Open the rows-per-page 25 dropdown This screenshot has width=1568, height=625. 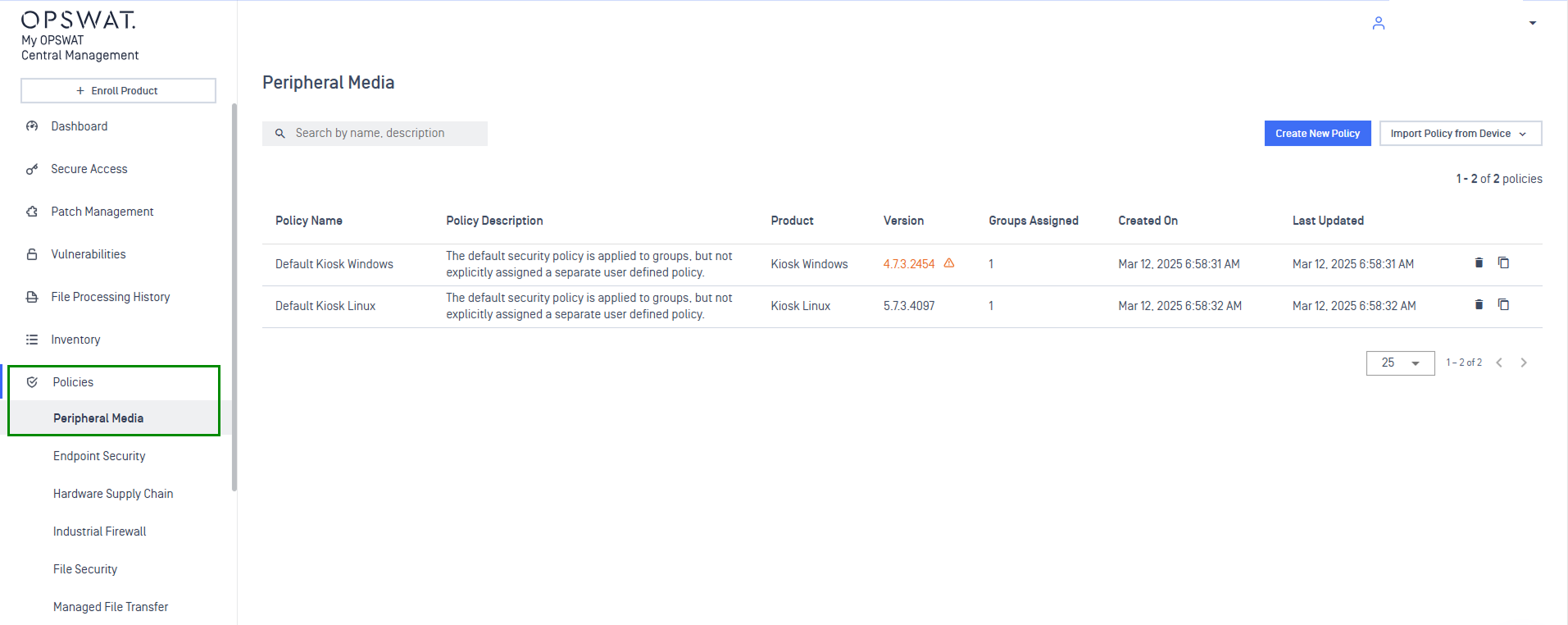point(1400,363)
